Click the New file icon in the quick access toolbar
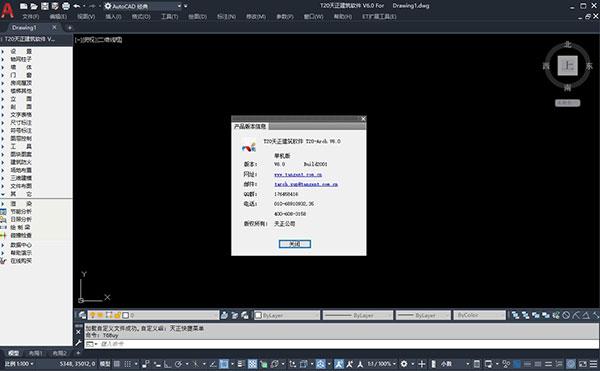 click(x=24, y=6)
